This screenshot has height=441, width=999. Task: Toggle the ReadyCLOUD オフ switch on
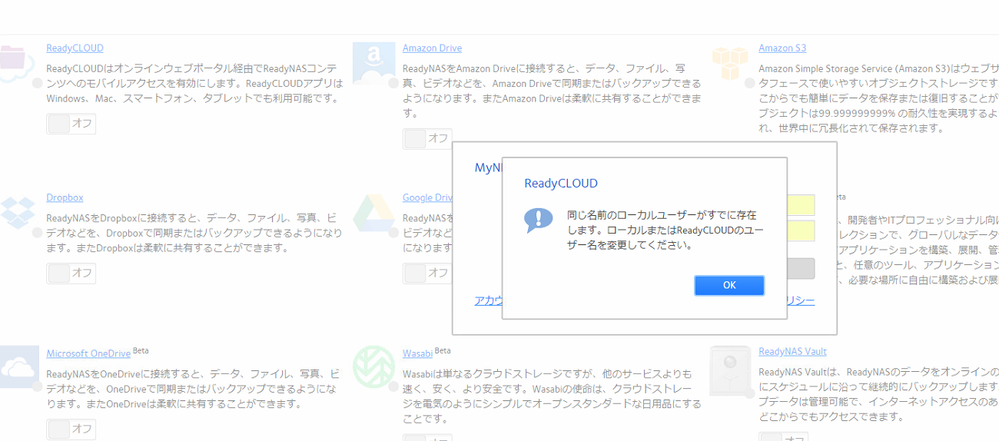71,124
